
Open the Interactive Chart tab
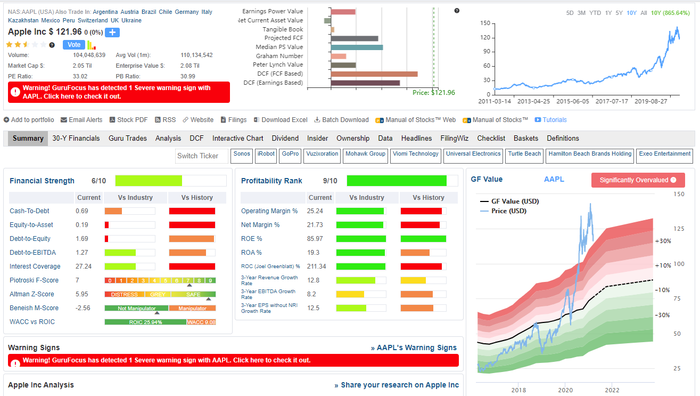[x=238, y=138]
